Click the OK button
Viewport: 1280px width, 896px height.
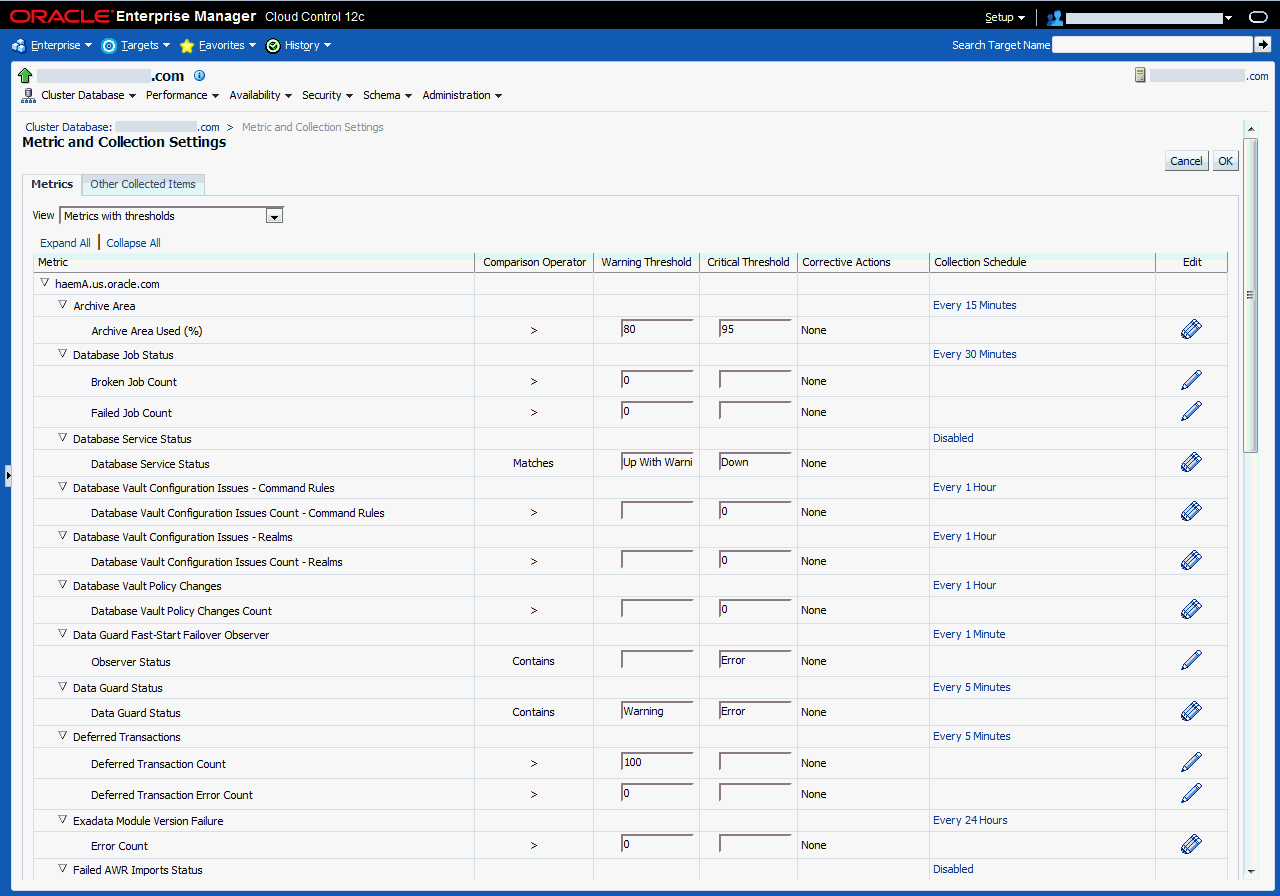[x=1225, y=161]
